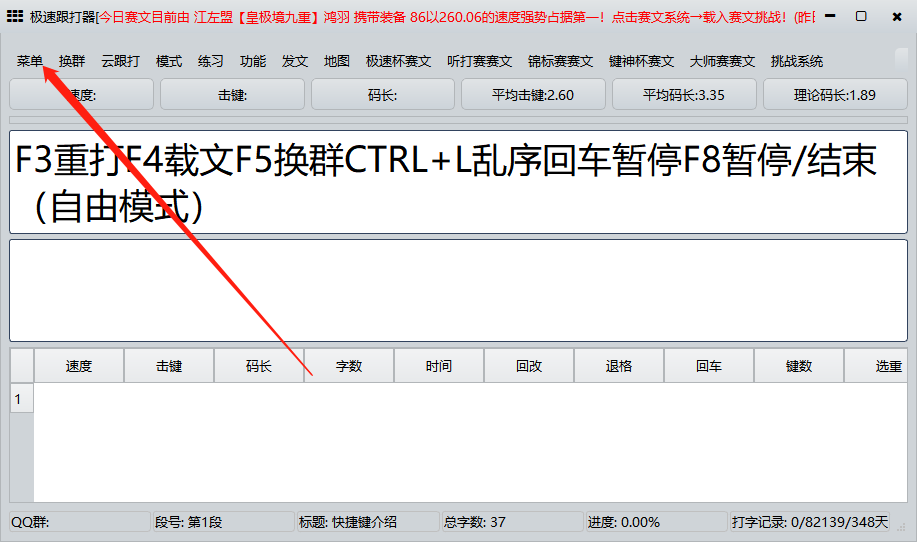Minimize the 极速跟打器 window

825,16
